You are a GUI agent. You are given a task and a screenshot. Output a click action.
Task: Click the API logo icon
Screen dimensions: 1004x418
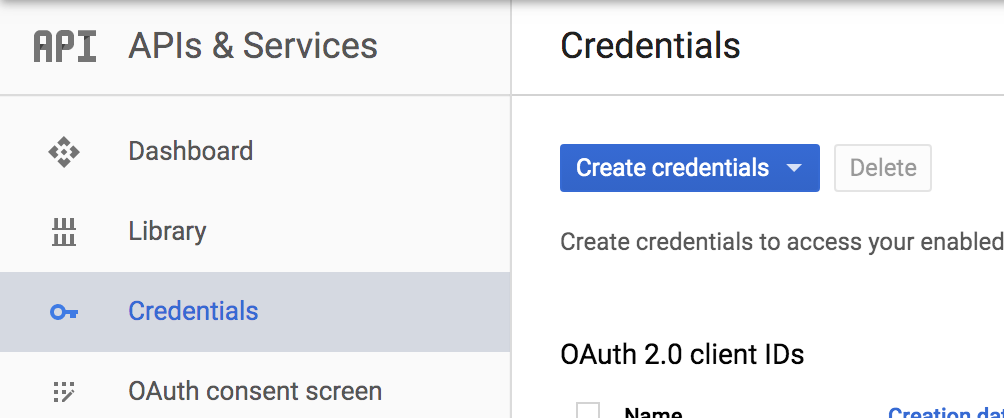pyautogui.click(x=65, y=46)
